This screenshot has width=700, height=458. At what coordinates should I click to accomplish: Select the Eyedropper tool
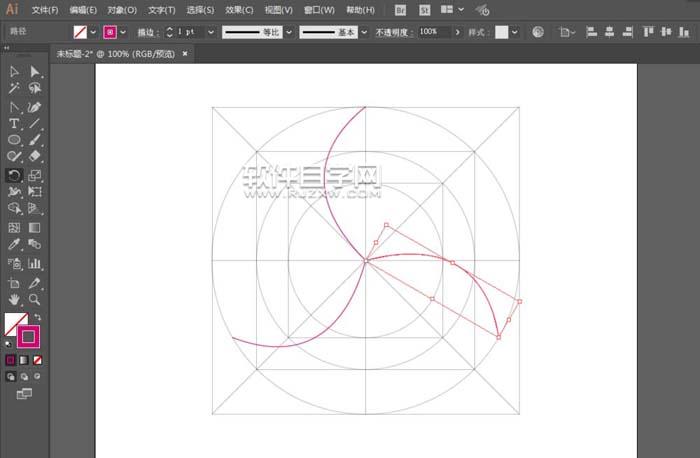(14, 243)
